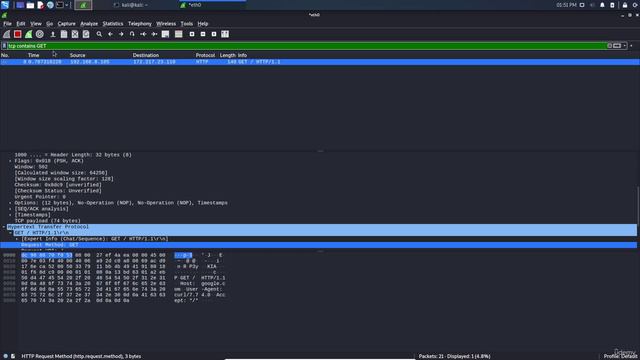Open the Tools menu
This screenshot has width=640, height=360.
pyautogui.click(x=187, y=24)
